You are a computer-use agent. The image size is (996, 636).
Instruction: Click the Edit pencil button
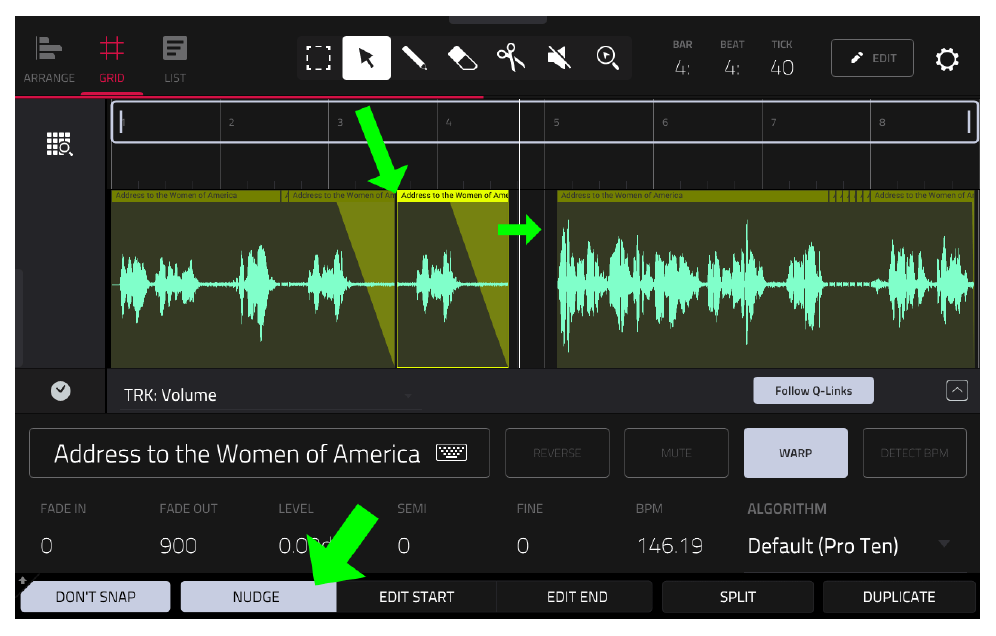point(872,58)
